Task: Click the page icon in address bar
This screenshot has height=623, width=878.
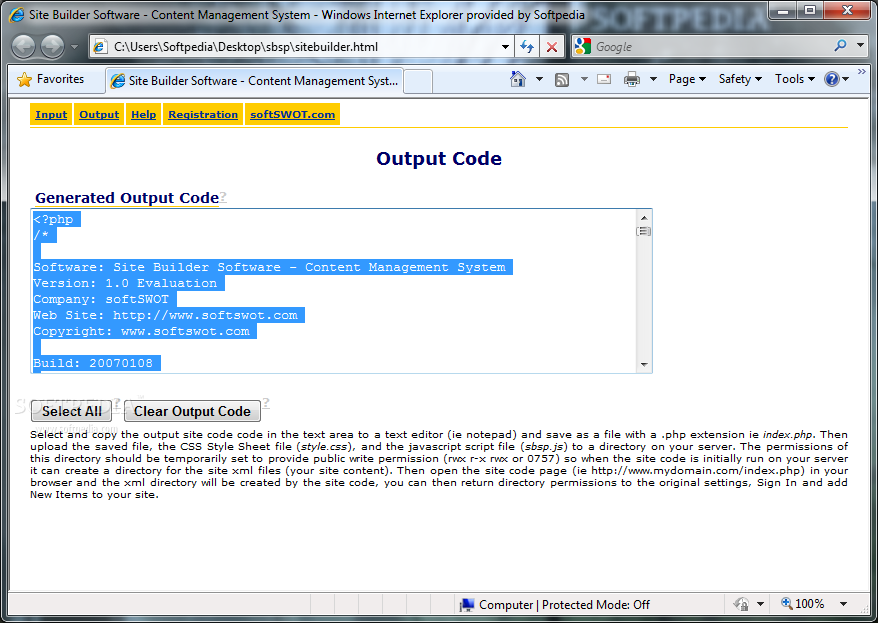Action: click(100, 47)
